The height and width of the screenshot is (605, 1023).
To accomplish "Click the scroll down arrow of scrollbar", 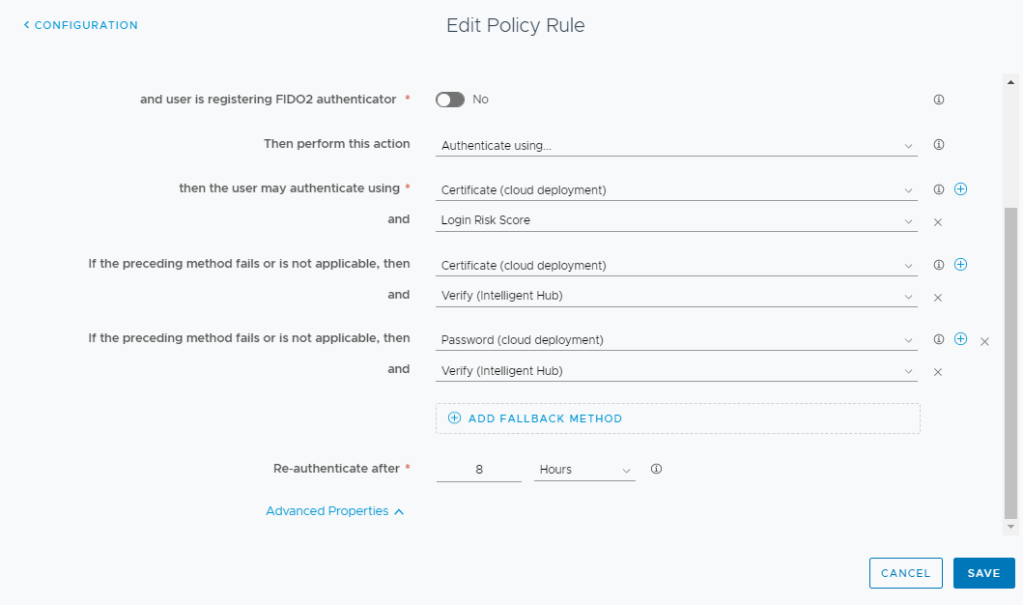I will point(1011,527).
